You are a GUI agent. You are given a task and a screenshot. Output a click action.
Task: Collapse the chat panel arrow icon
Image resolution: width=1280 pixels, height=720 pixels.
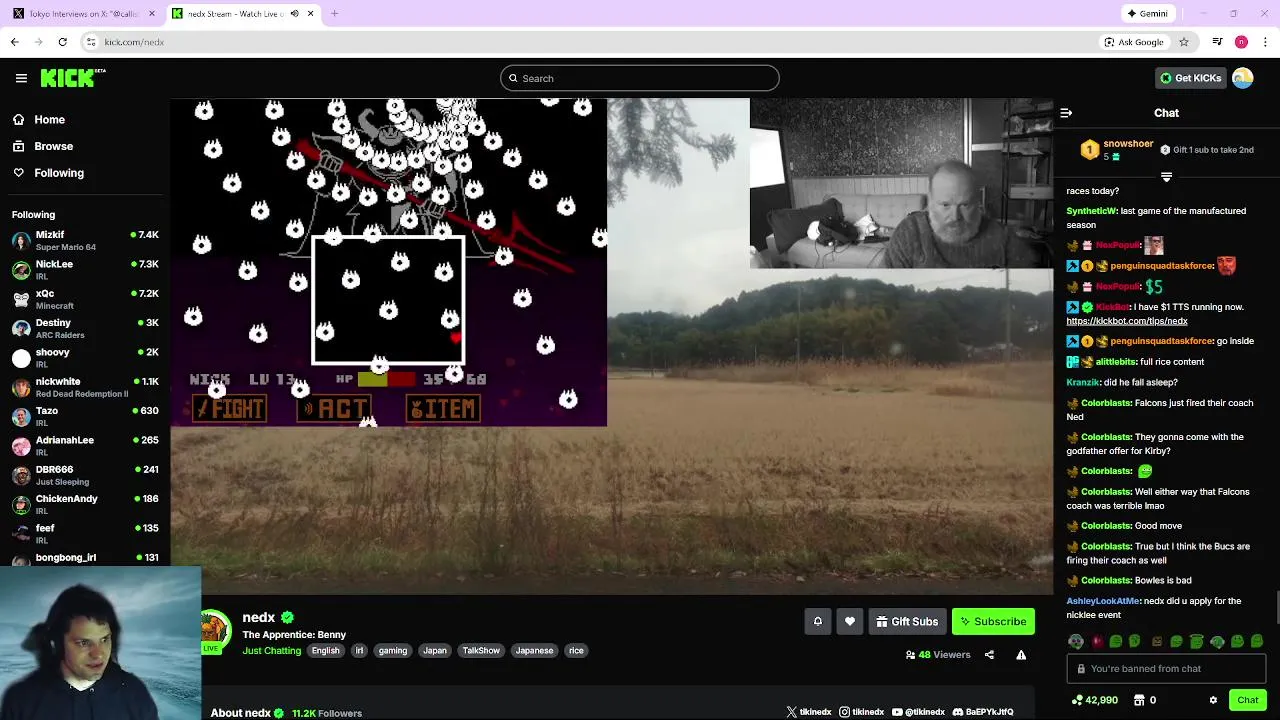(1066, 113)
